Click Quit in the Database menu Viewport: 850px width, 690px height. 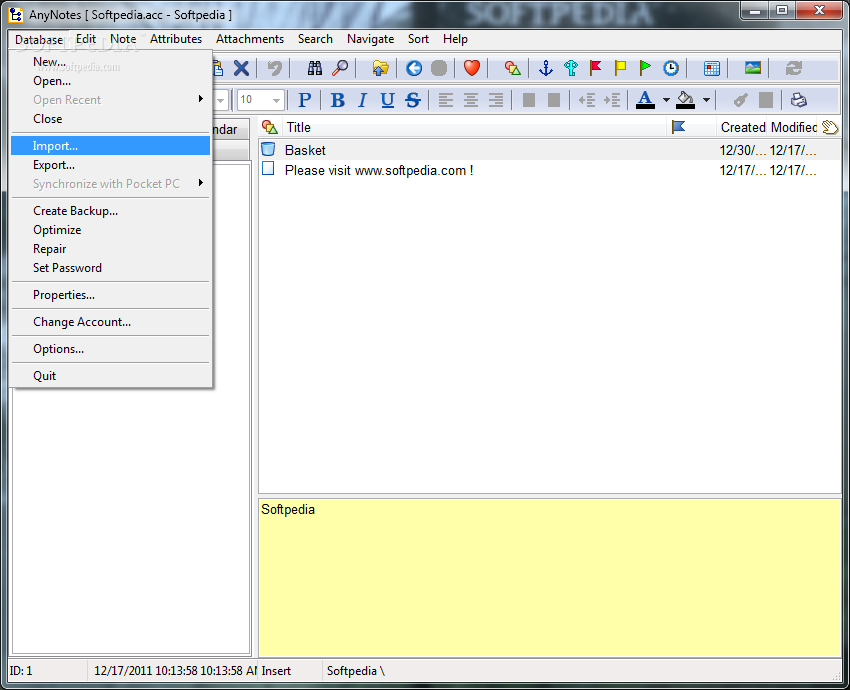click(110, 376)
